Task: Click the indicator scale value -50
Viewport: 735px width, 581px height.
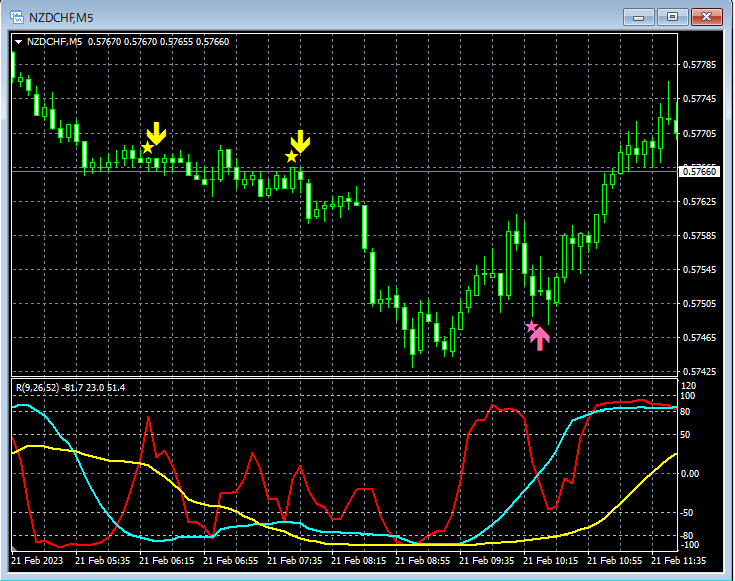Action: point(687,513)
